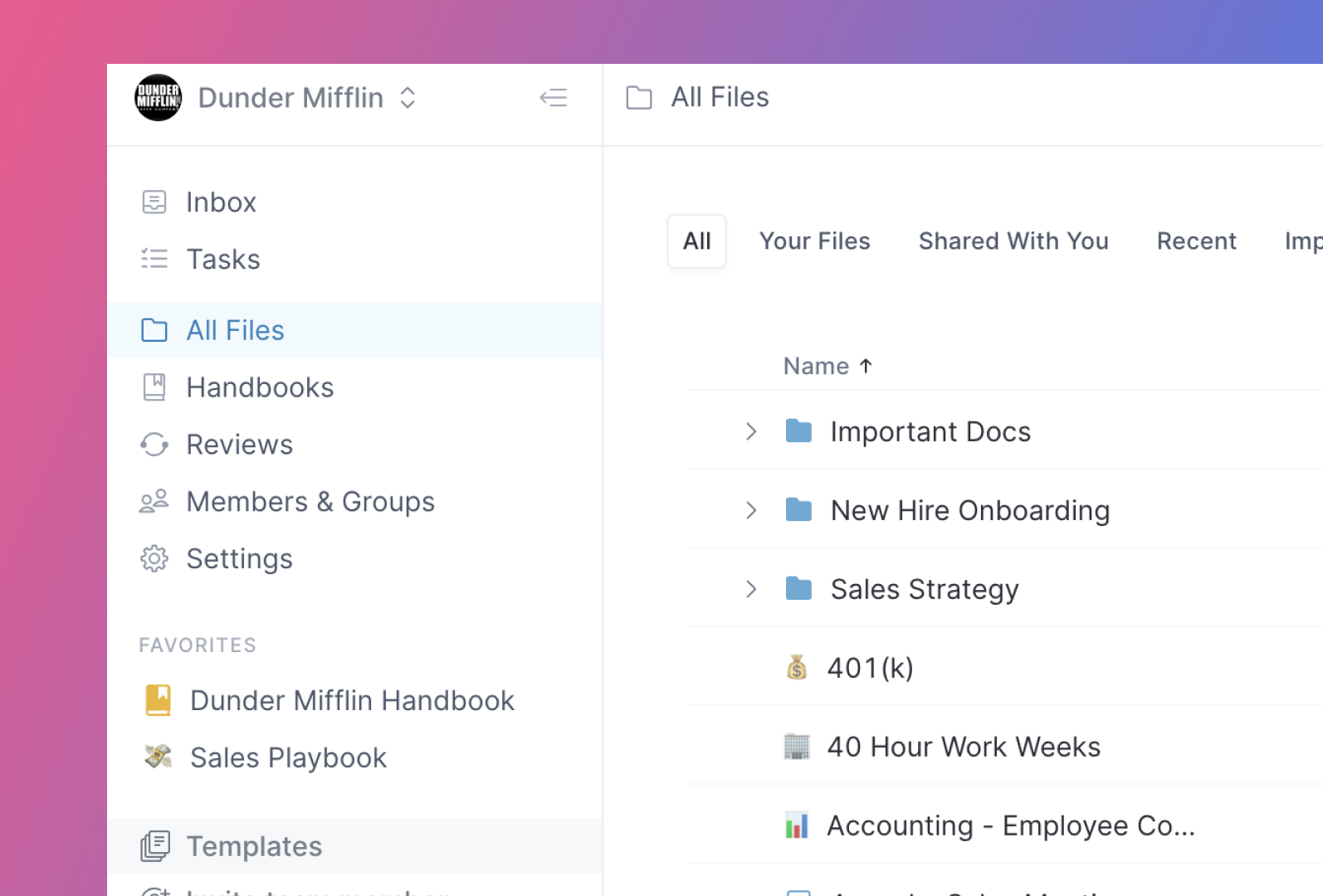Open the 401(k) document
Screen dimensions: 1323x896
tap(870, 668)
